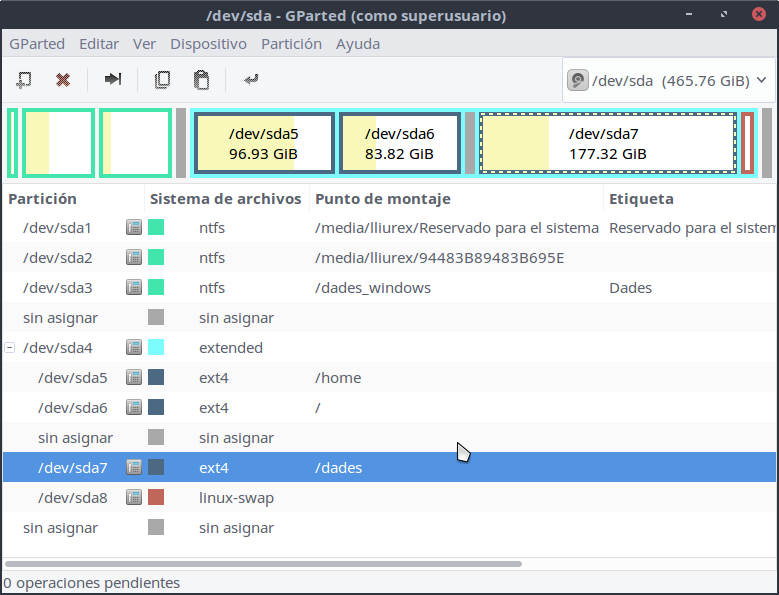Click the mounted-status icon beside /dev/sda1
Image resolution: width=779 pixels, height=595 pixels.
134,228
